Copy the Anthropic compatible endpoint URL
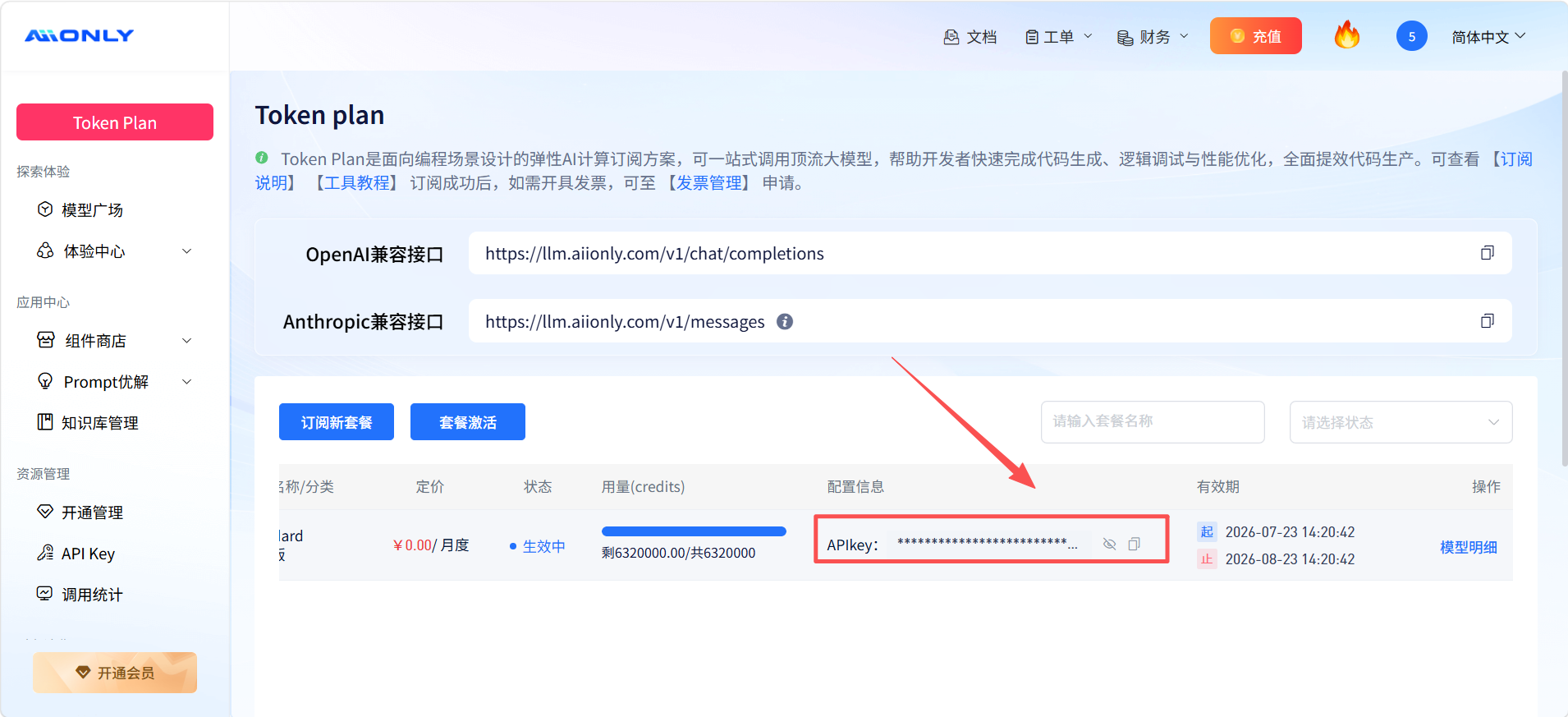 coord(1487,321)
